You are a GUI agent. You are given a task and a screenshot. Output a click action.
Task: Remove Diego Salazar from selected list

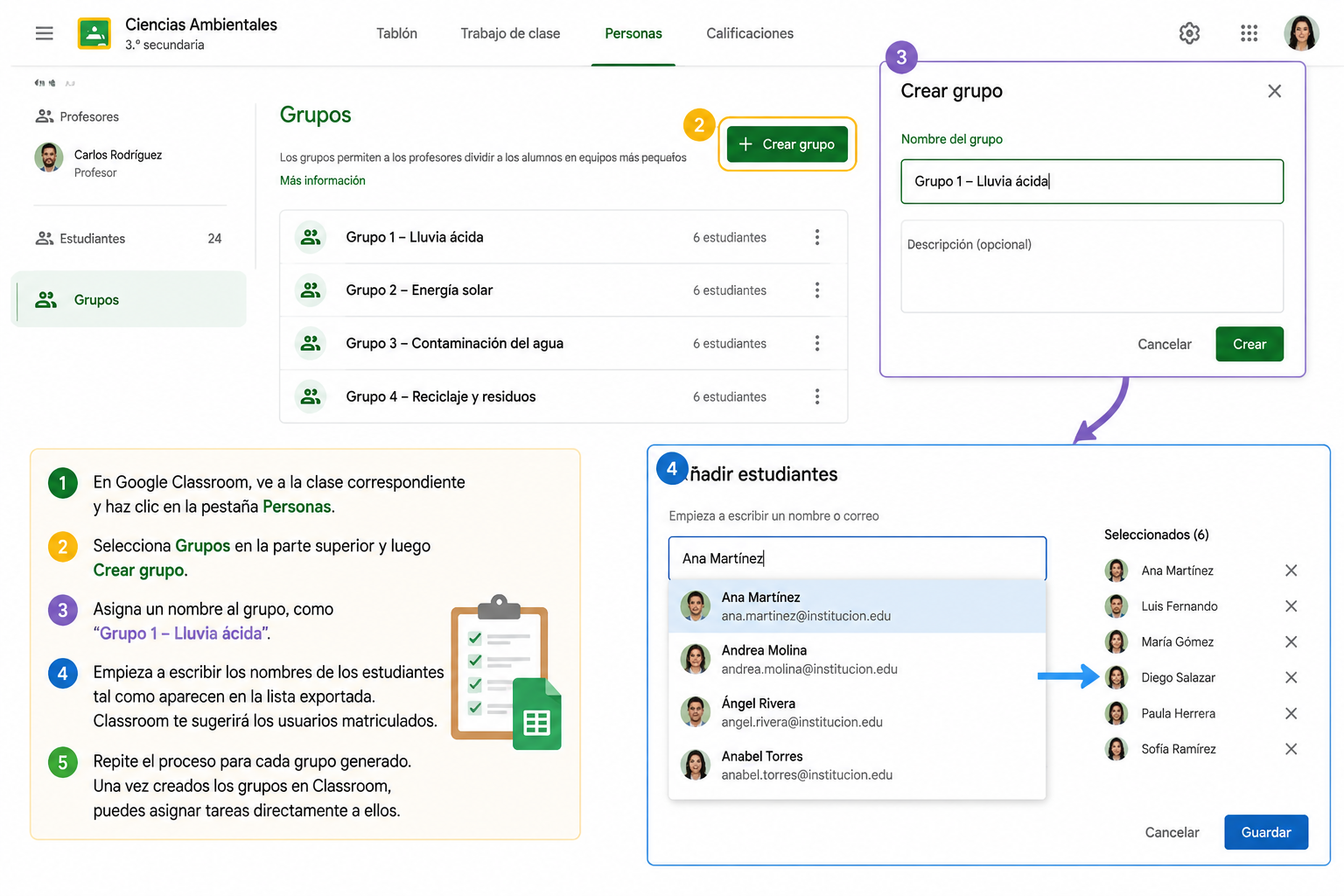coord(1291,677)
